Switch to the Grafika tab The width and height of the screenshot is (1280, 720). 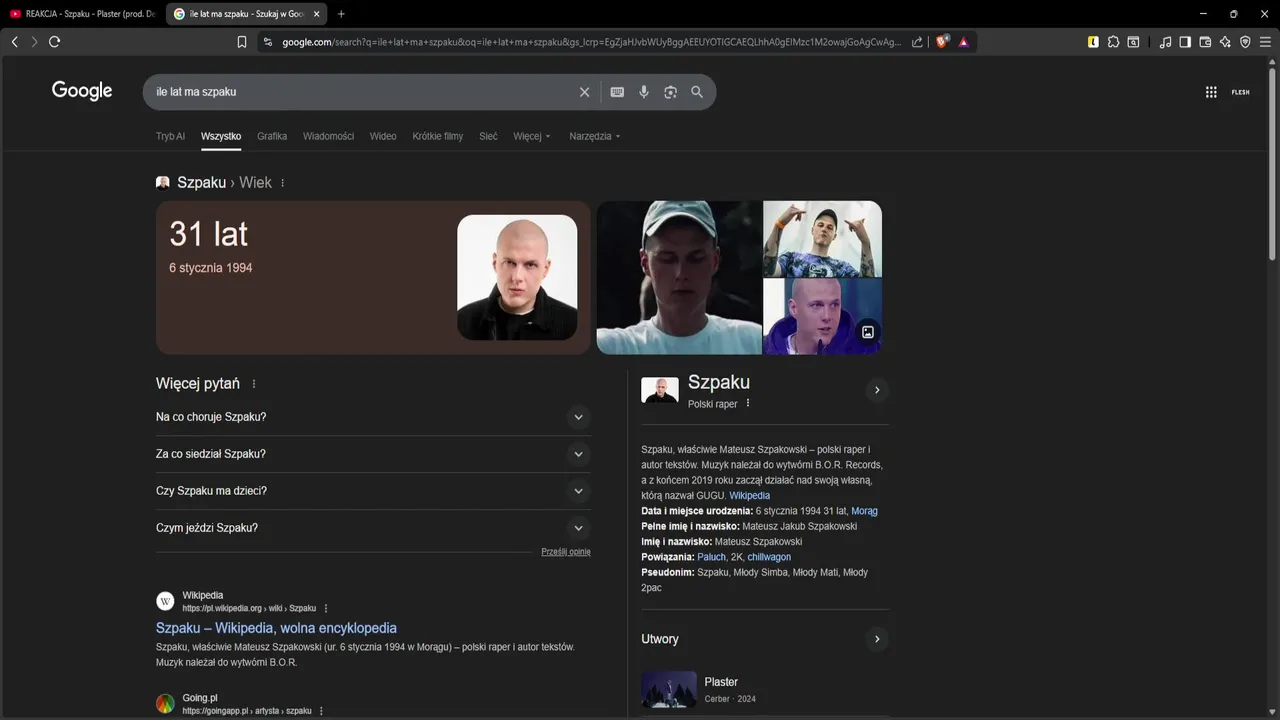click(x=272, y=136)
